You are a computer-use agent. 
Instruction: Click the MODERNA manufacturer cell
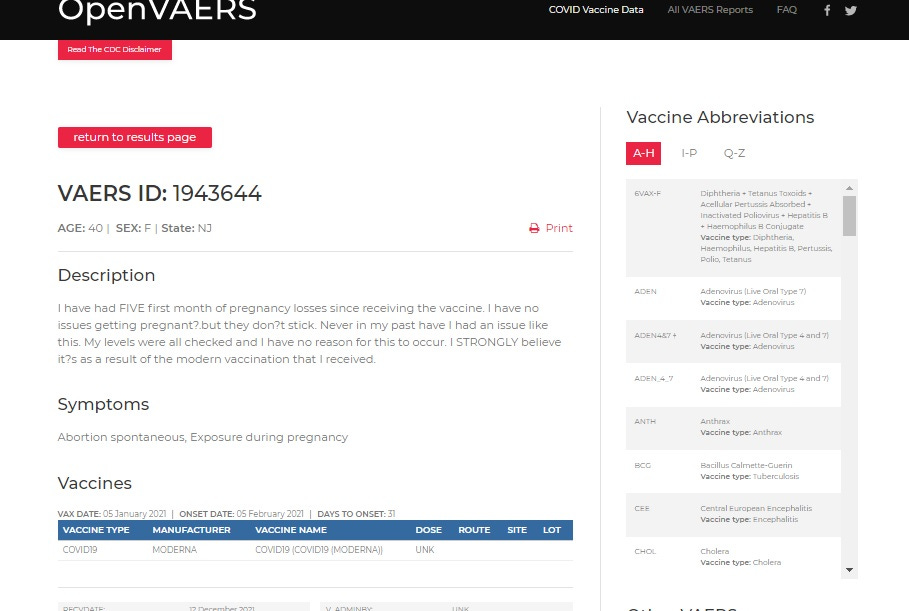point(174,550)
